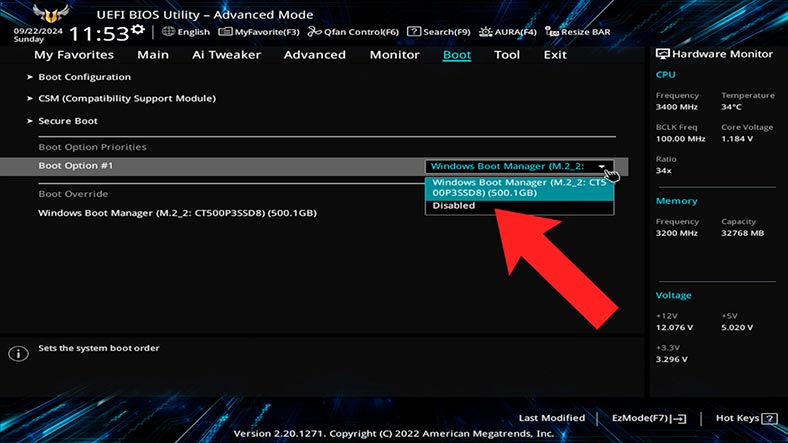Screen dimensions: 788x443
Task: Open the My Favorites tab
Action: (74, 55)
